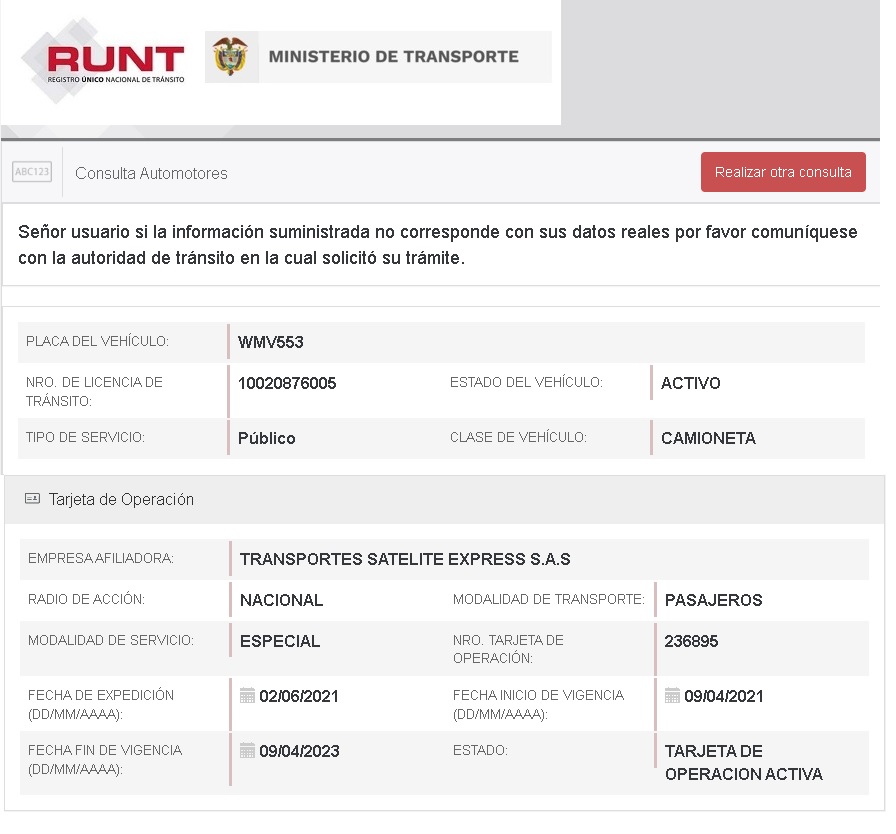Click license number 10020876005
Screen dimensions: 896x834
point(287,383)
